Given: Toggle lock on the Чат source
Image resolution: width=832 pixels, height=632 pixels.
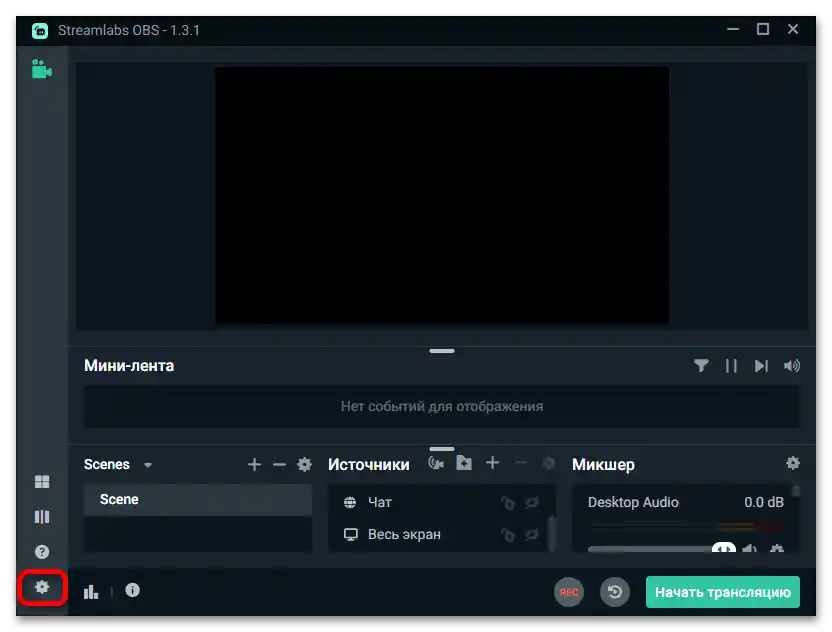Looking at the screenshot, I should [508, 502].
